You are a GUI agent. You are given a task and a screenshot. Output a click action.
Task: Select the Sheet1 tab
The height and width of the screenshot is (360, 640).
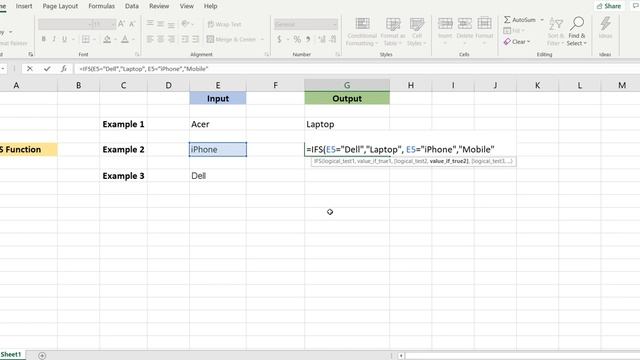point(11,354)
